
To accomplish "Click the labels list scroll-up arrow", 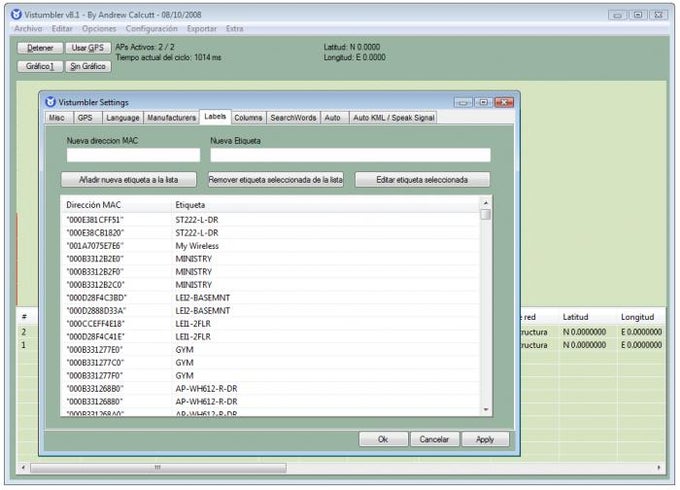I will 486,203.
